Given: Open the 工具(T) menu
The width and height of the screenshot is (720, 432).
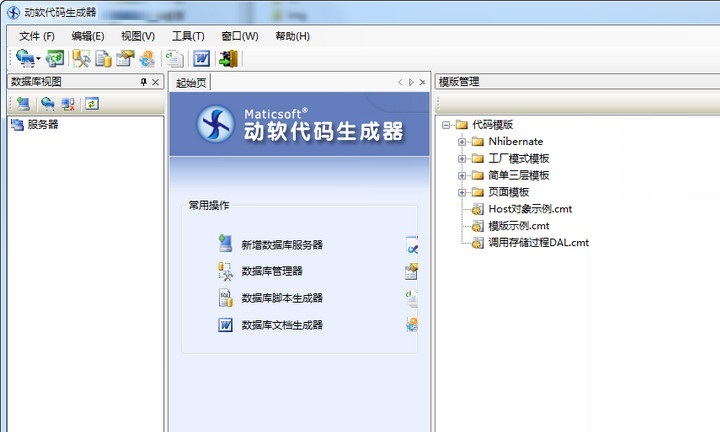Looking at the screenshot, I should (x=188, y=36).
